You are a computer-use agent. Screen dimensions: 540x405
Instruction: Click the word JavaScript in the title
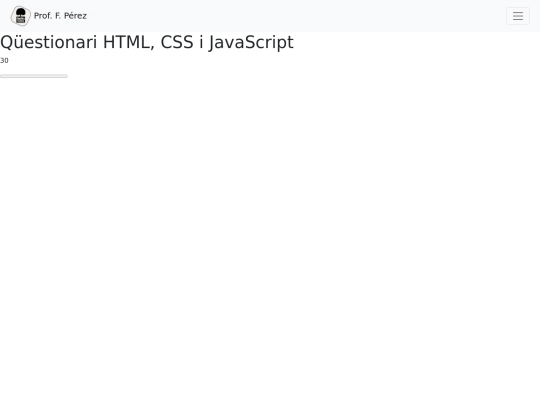point(251,43)
